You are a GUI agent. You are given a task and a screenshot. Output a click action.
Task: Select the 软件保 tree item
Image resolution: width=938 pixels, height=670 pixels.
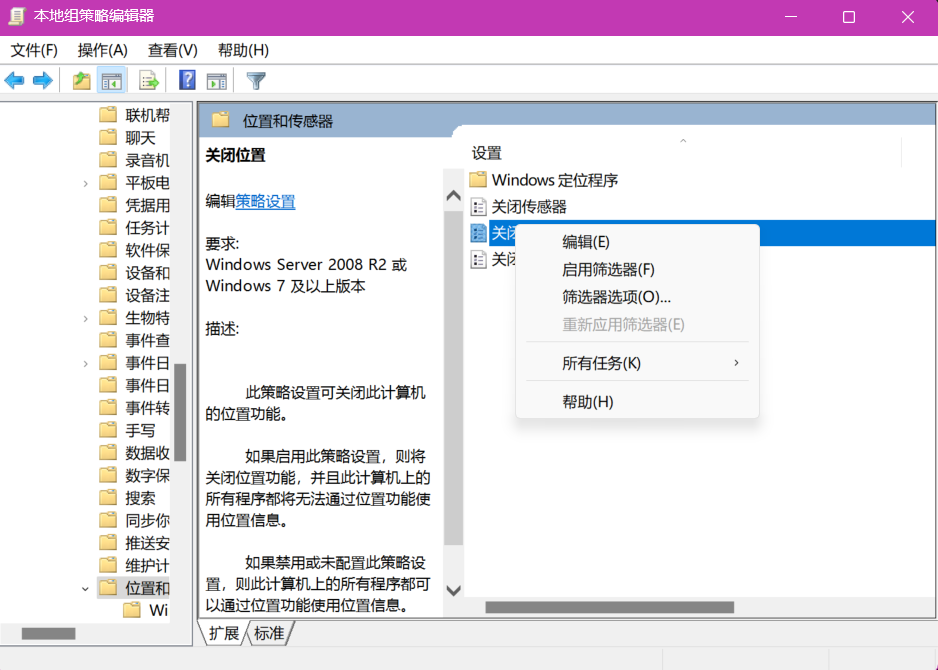[x=147, y=250]
